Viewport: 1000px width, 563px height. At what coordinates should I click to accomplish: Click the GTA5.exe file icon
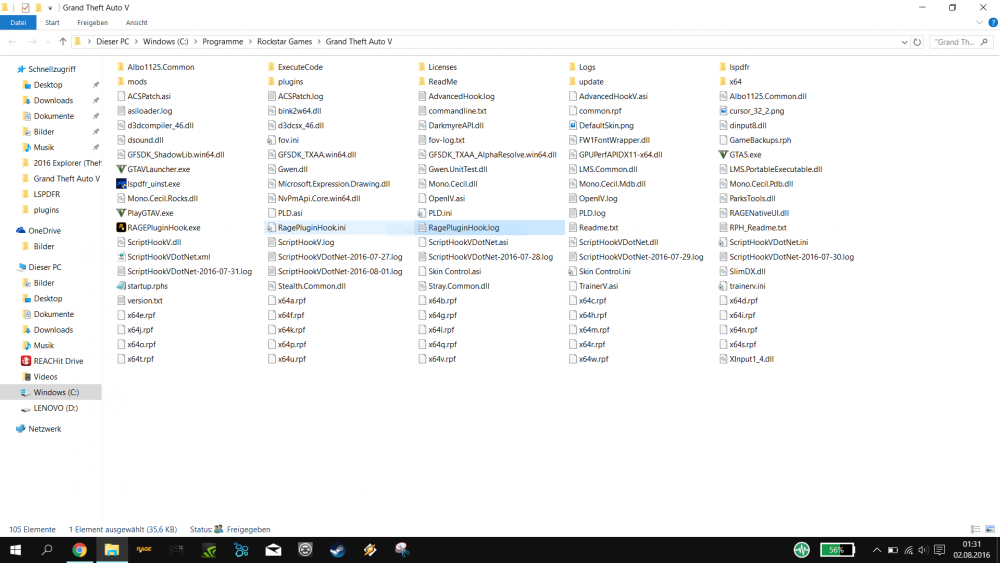coord(723,154)
